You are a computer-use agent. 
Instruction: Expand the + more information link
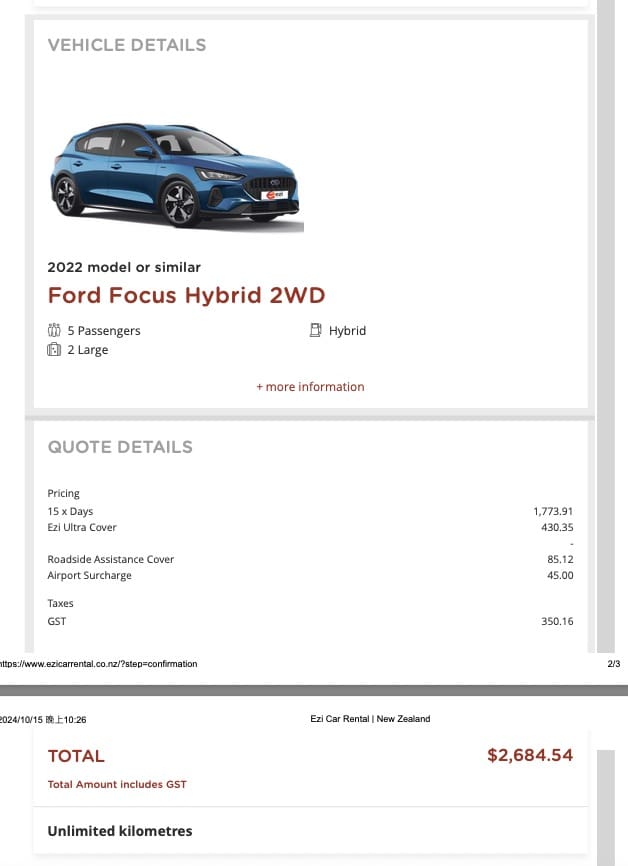tap(310, 387)
